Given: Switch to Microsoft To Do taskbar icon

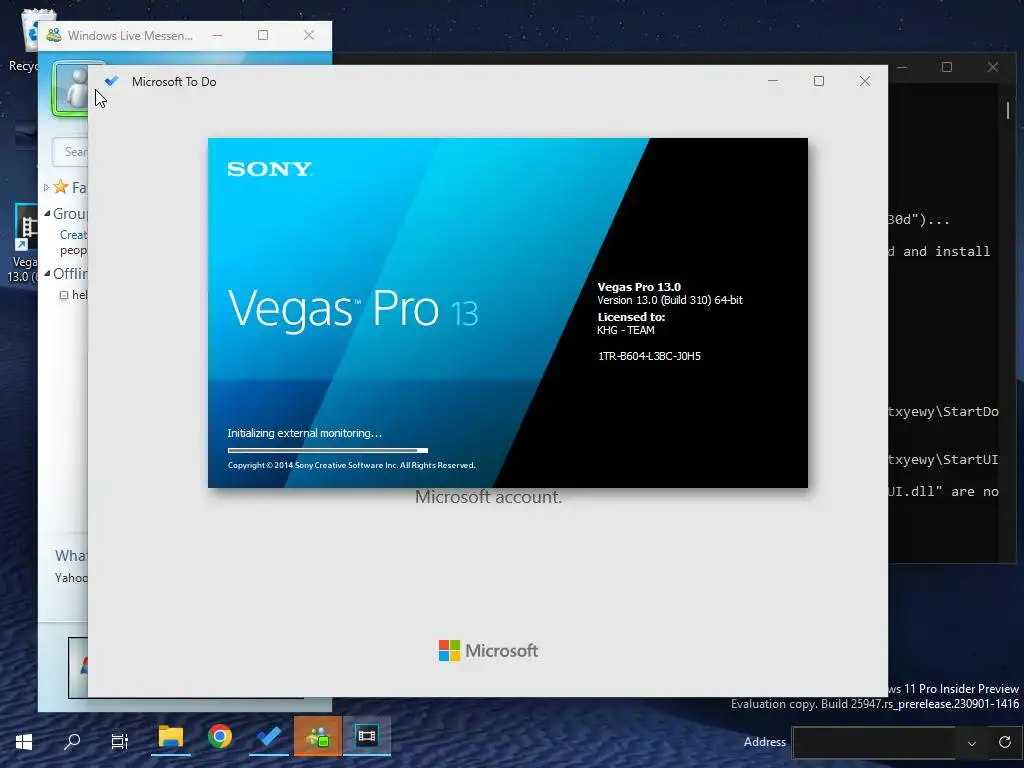Looking at the screenshot, I should coord(269,737).
